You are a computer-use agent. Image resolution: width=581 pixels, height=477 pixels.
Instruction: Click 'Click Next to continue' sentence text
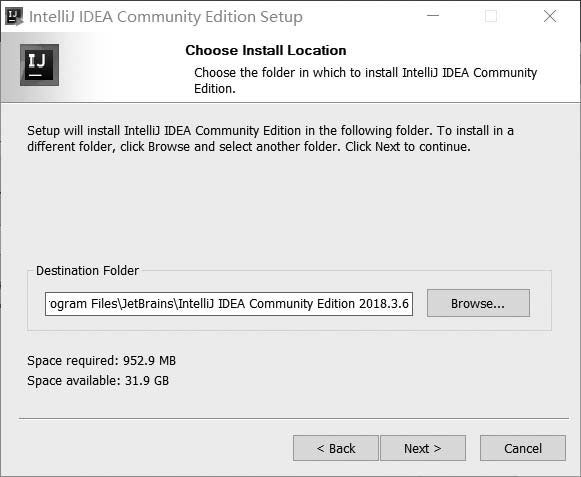408,147
